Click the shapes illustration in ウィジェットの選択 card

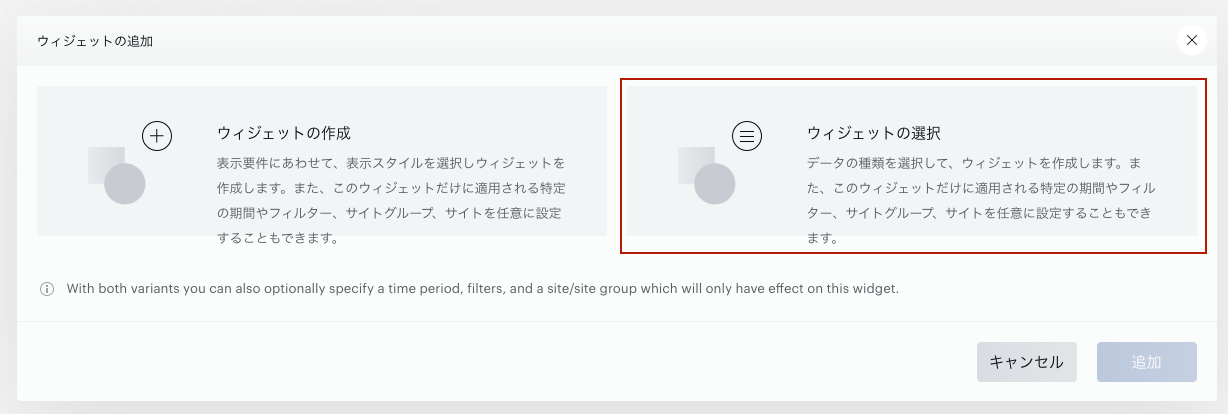tap(720, 162)
